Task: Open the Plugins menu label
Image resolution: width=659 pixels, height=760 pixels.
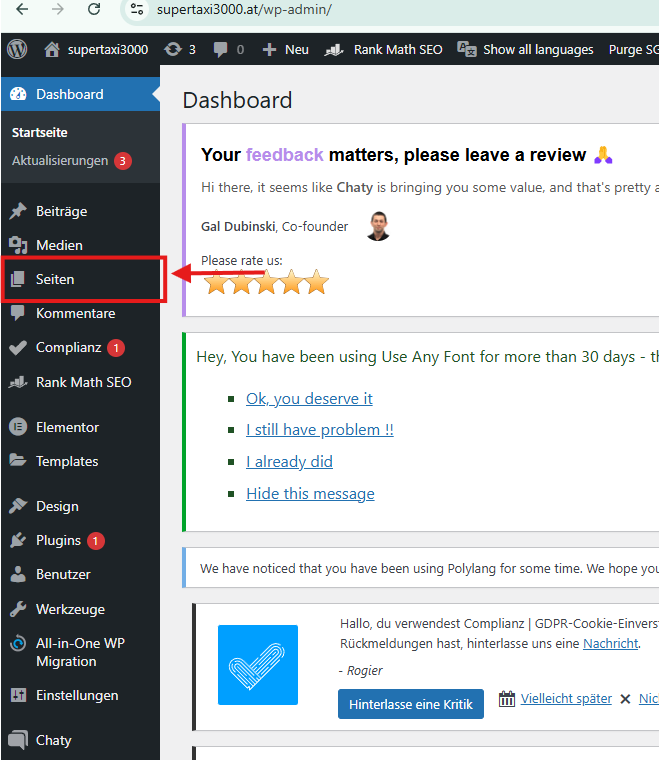Action: (59, 540)
